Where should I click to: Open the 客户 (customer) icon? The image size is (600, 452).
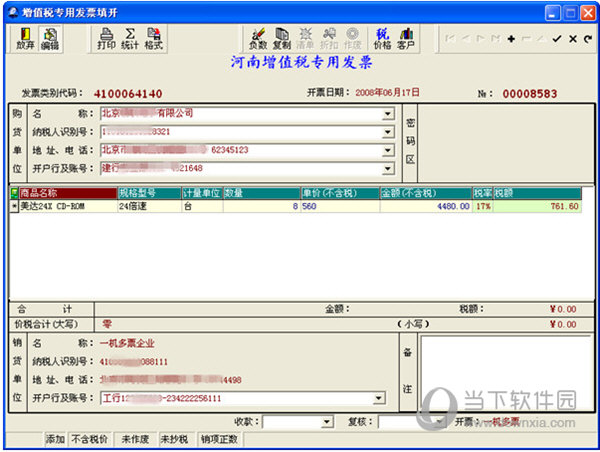click(406, 39)
